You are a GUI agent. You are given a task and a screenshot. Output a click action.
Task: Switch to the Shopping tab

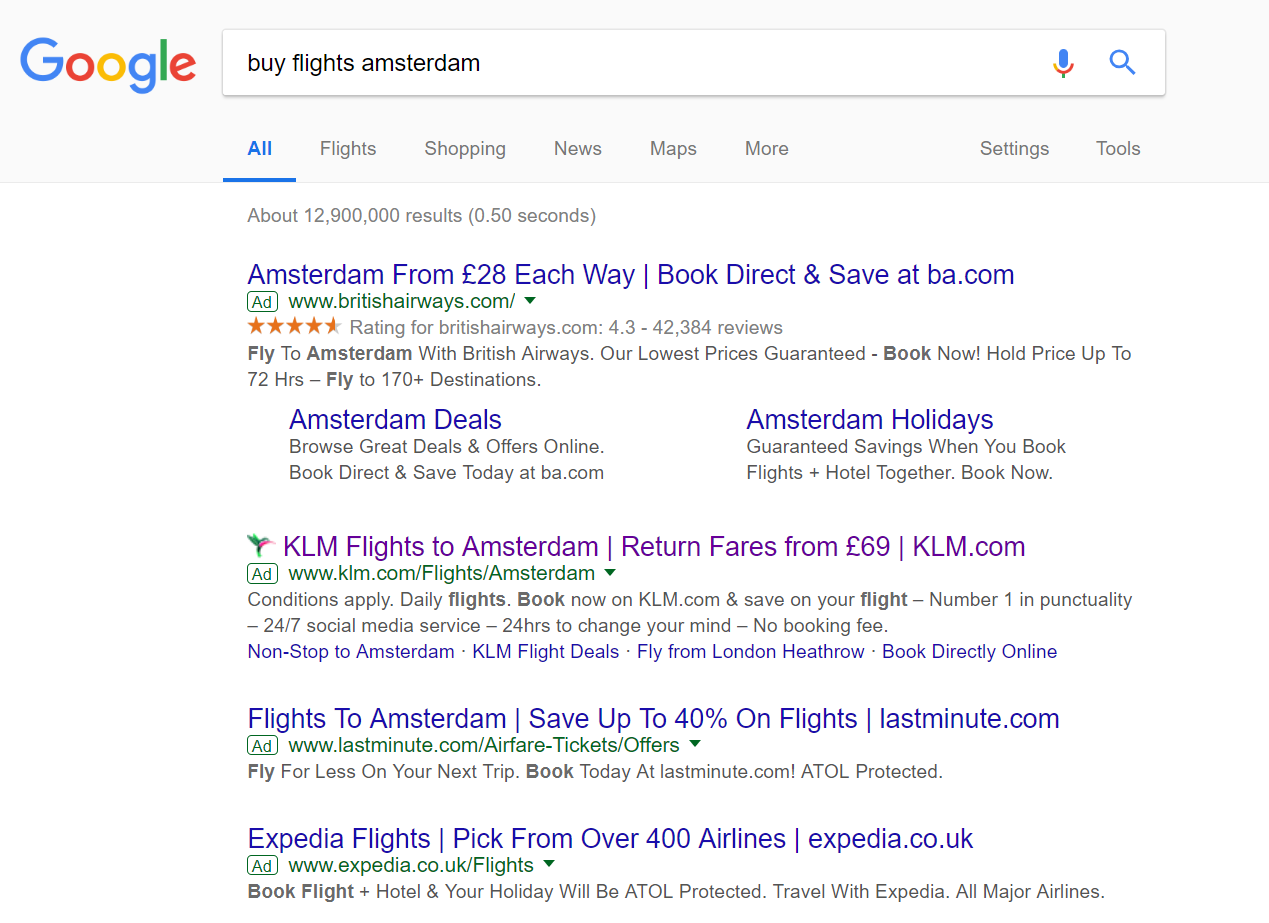pyautogui.click(x=465, y=149)
